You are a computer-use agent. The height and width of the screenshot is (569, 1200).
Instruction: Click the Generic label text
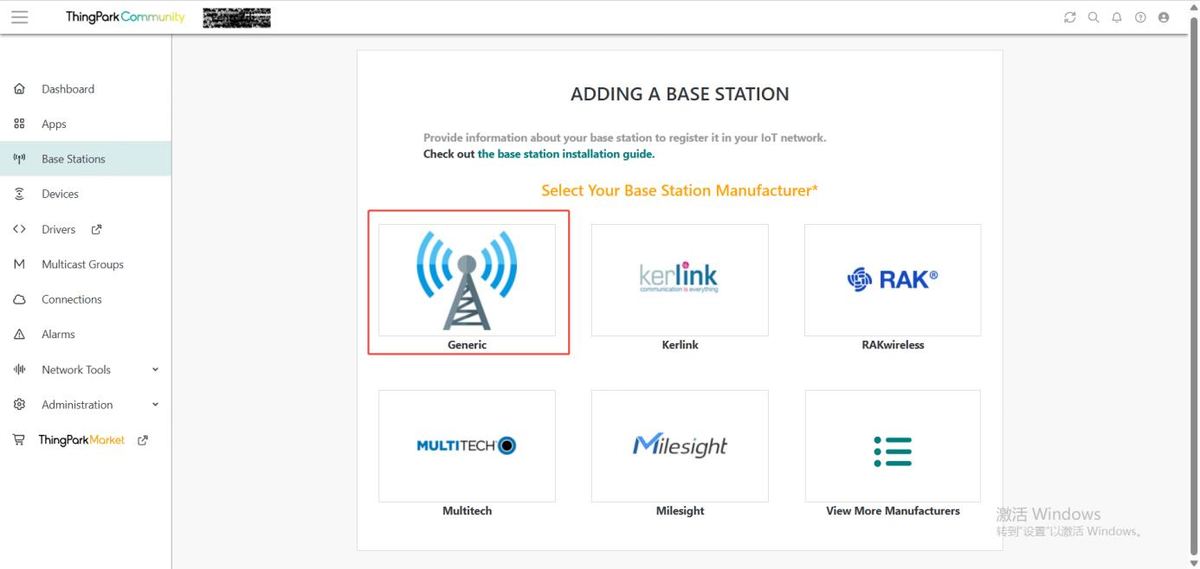pyautogui.click(x=467, y=345)
